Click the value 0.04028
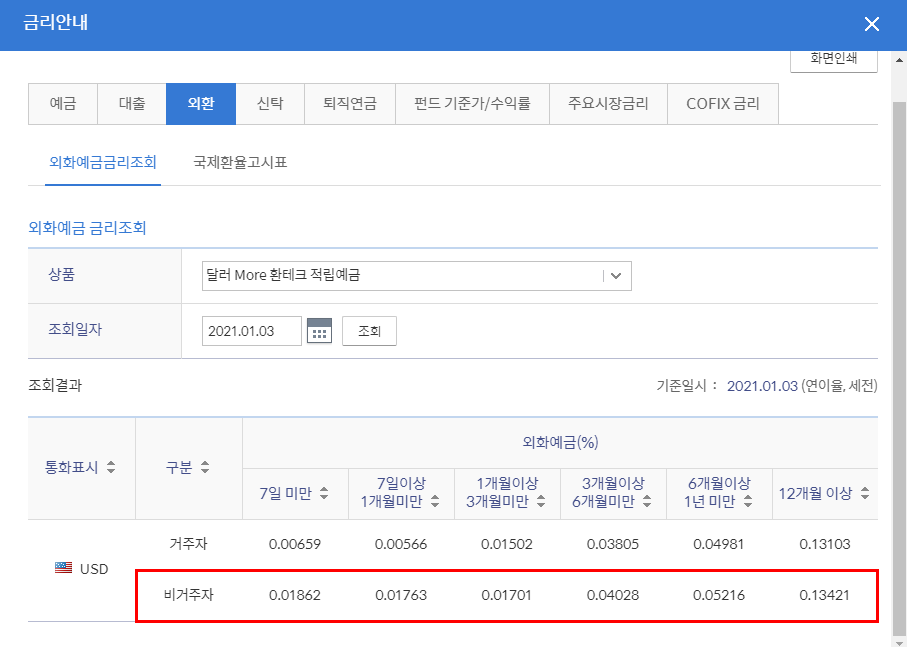This screenshot has height=647, width=907. point(613,595)
